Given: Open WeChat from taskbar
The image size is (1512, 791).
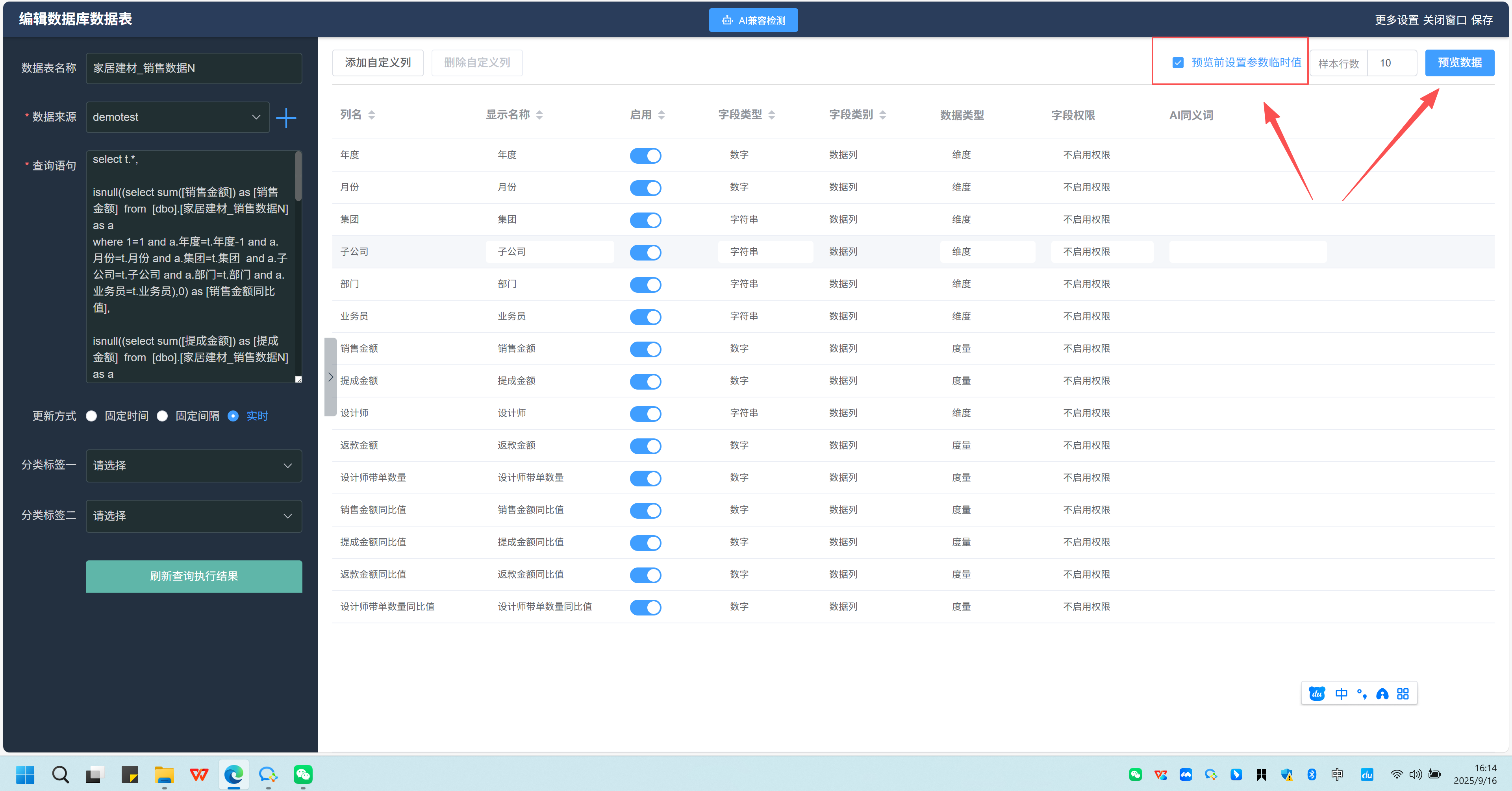Looking at the screenshot, I should (303, 774).
